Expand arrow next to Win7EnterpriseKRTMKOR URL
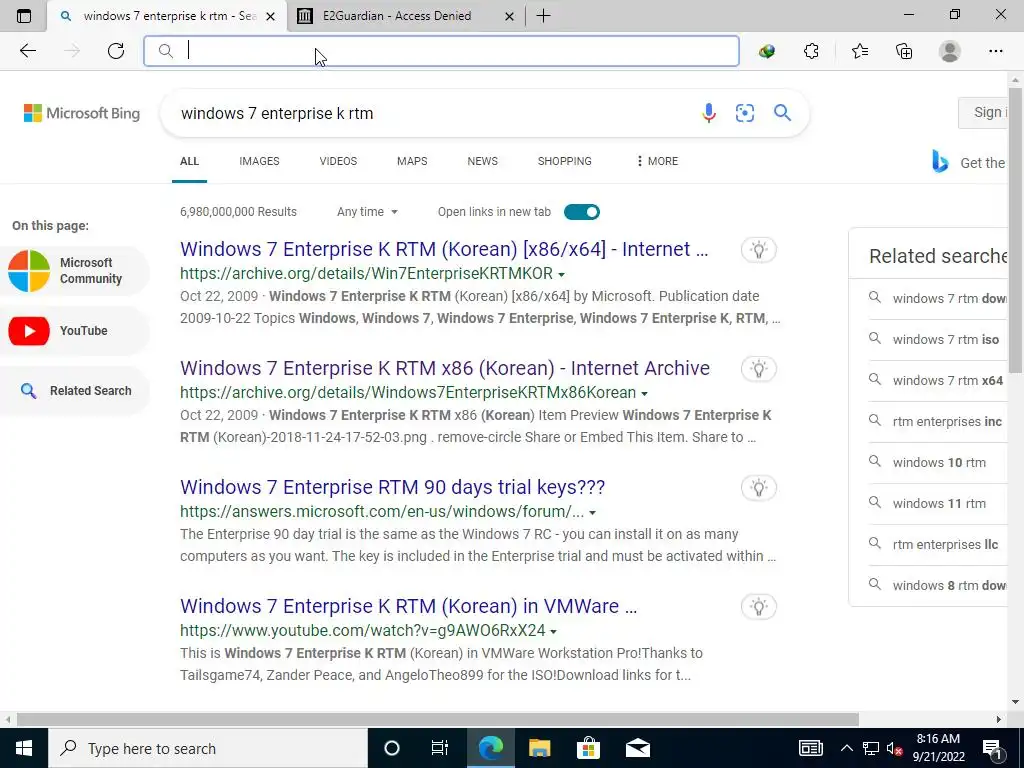The image size is (1024, 768). tap(561, 274)
